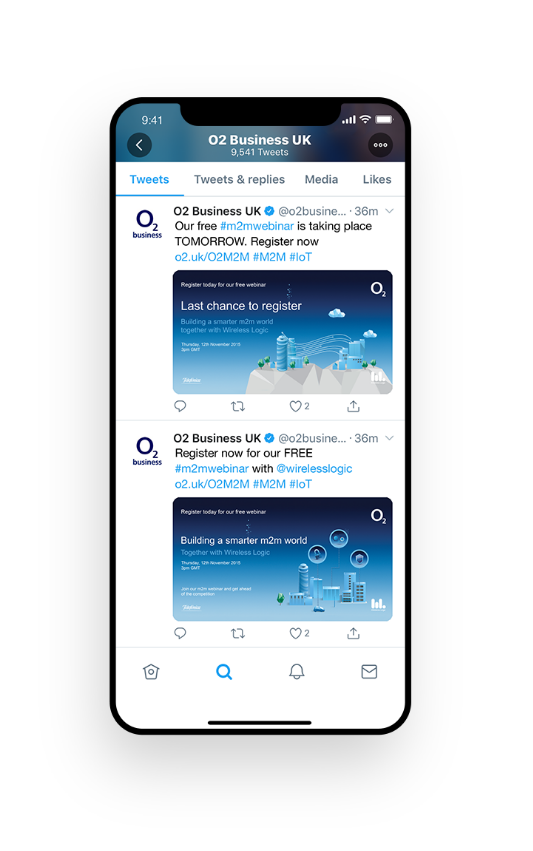The image size is (533, 851).
Task: Share the first tweet via share icon
Action: pos(353,406)
